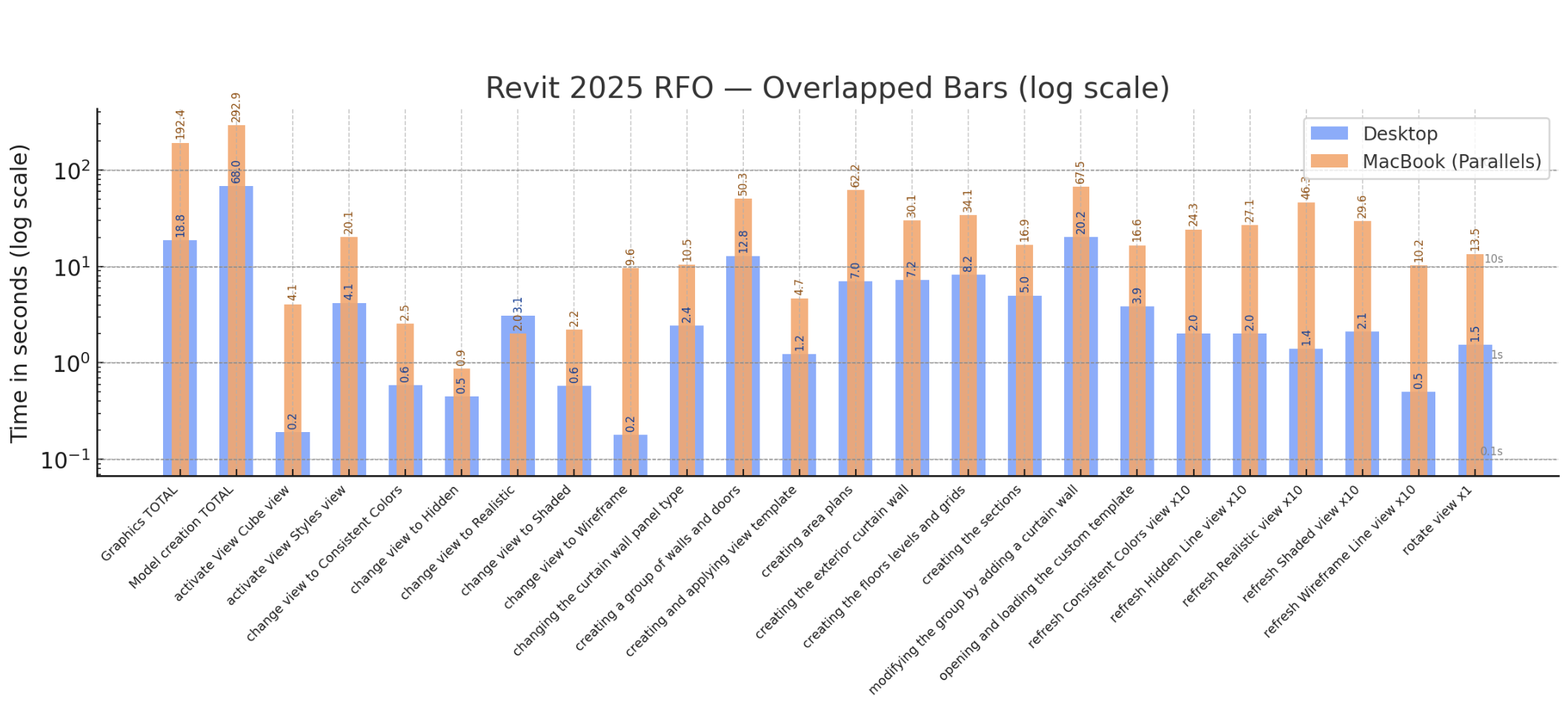Click the 68.0 Desktop value label
Image resolution: width=1568 pixels, height=707 pixels.
pyautogui.click(x=236, y=171)
